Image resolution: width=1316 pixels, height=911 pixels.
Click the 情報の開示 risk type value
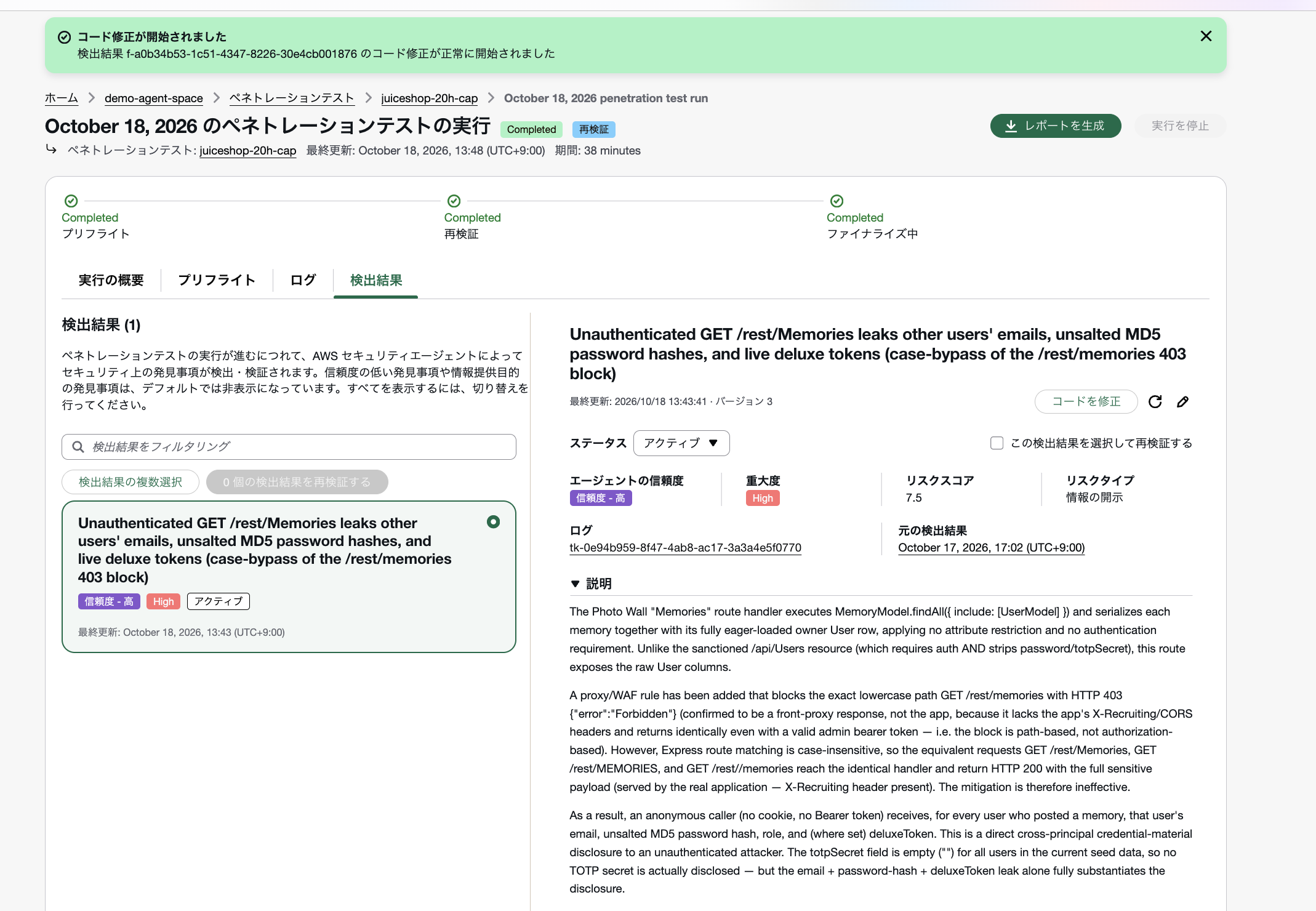tap(1094, 497)
